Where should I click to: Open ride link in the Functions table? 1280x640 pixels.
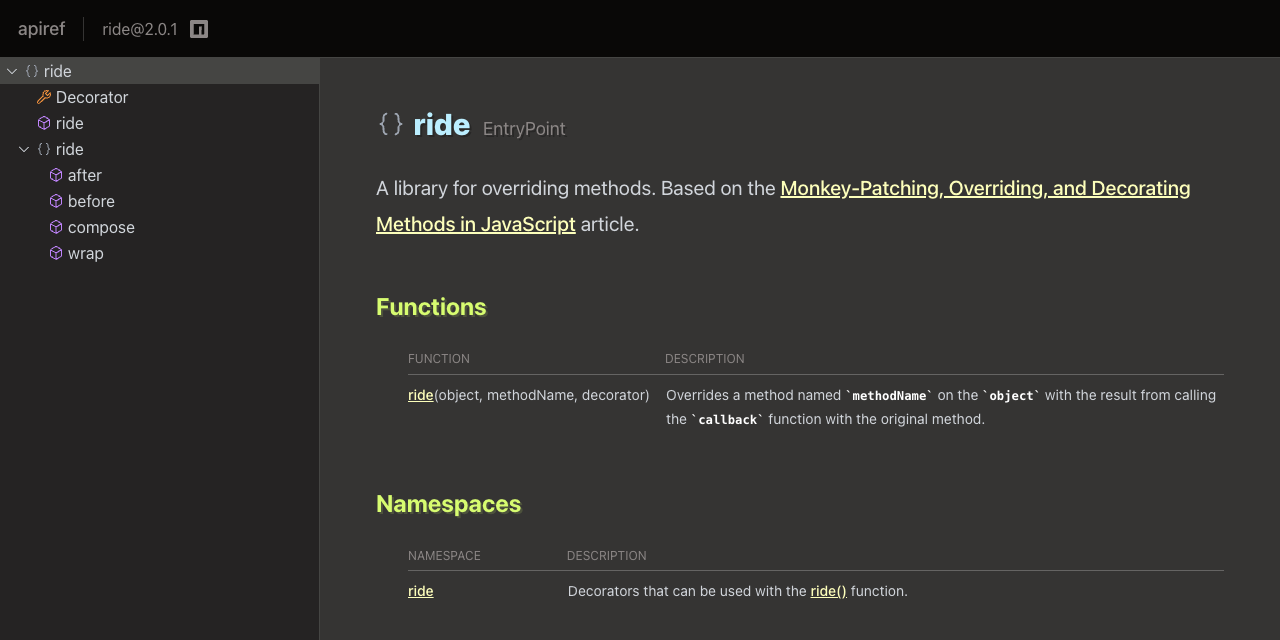421,395
